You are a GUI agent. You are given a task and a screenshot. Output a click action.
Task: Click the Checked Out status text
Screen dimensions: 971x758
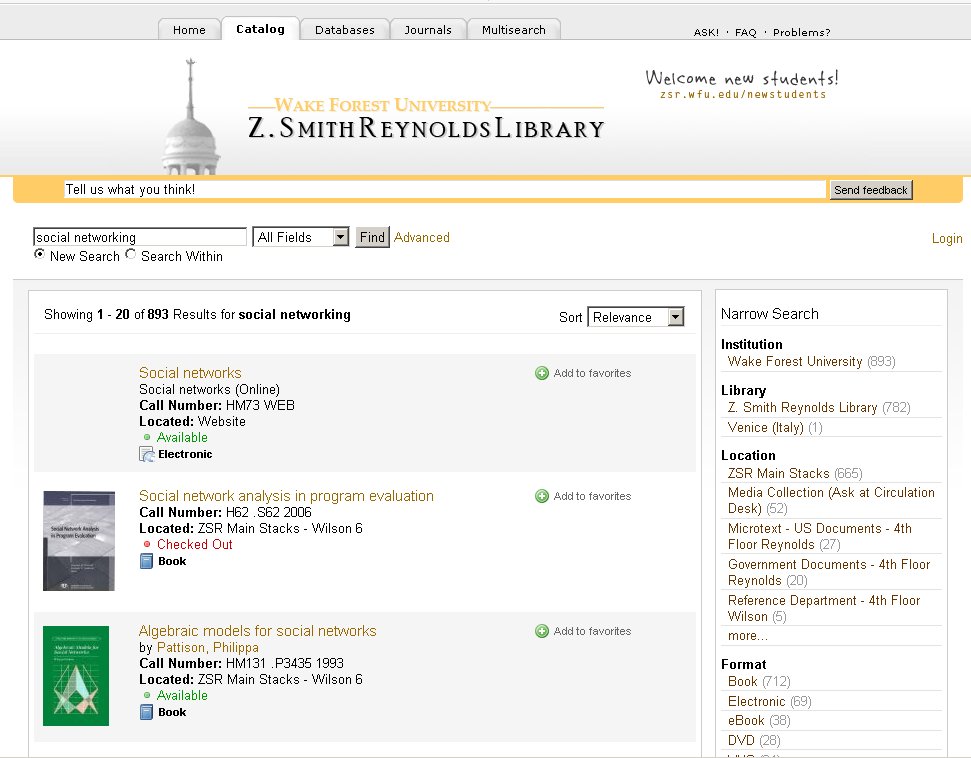pos(194,544)
